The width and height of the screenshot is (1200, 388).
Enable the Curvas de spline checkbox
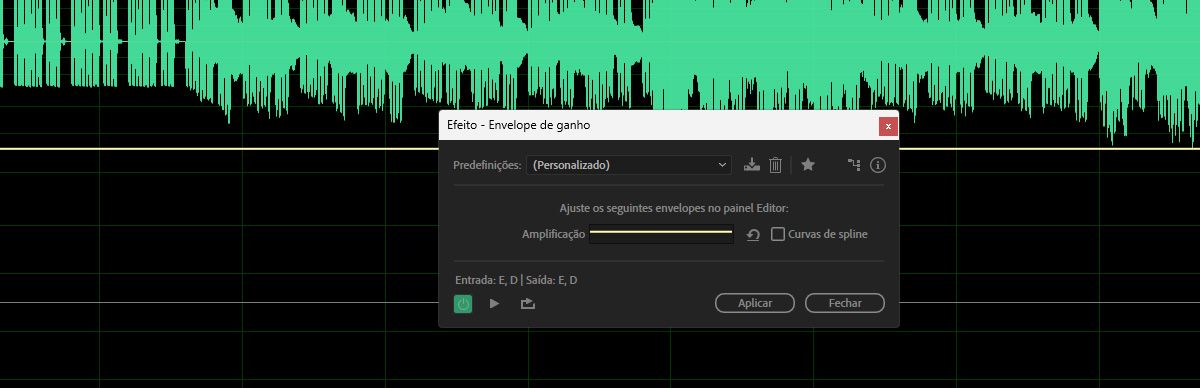pos(778,234)
